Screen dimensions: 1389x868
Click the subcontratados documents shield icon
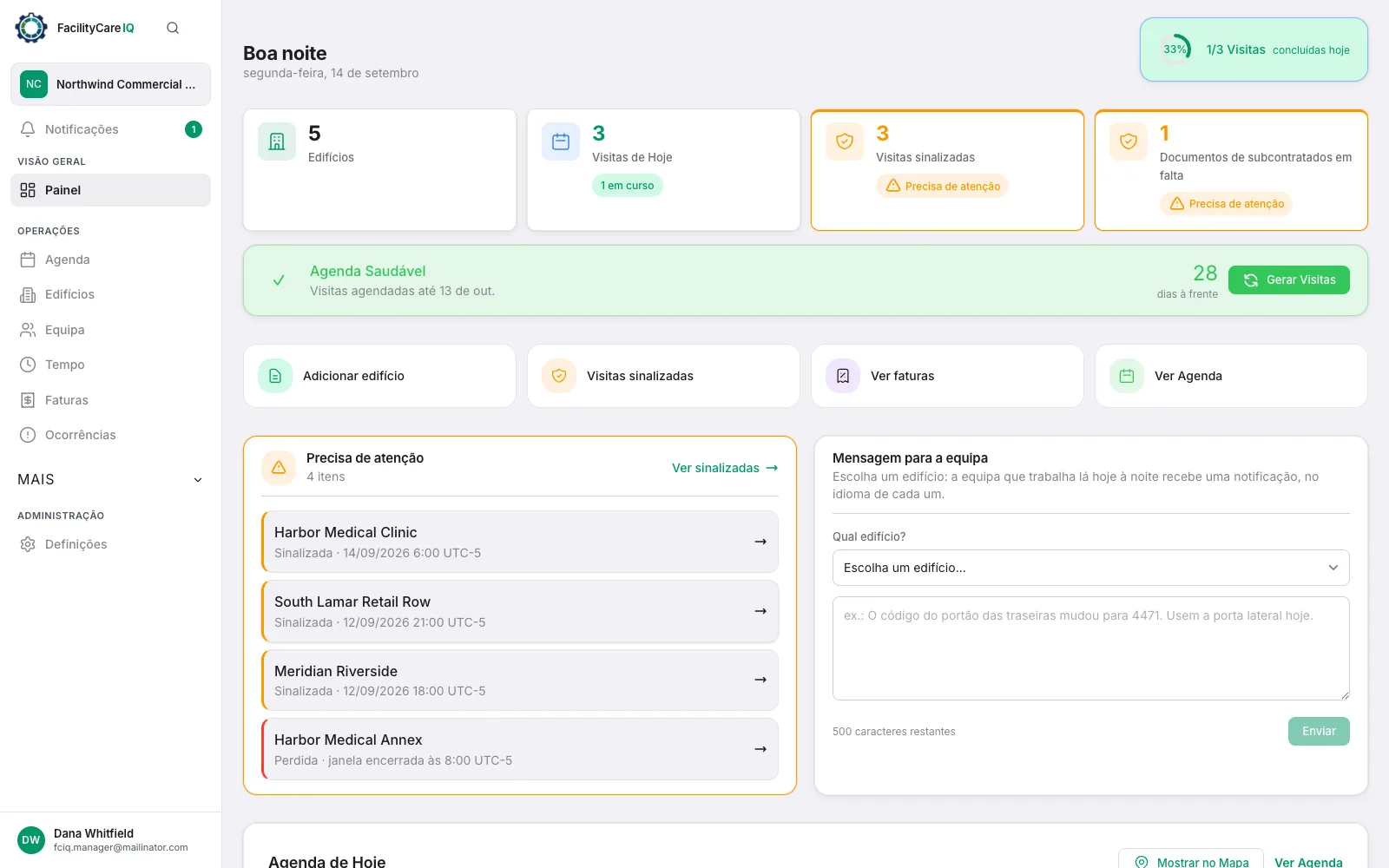click(1129, 141)
